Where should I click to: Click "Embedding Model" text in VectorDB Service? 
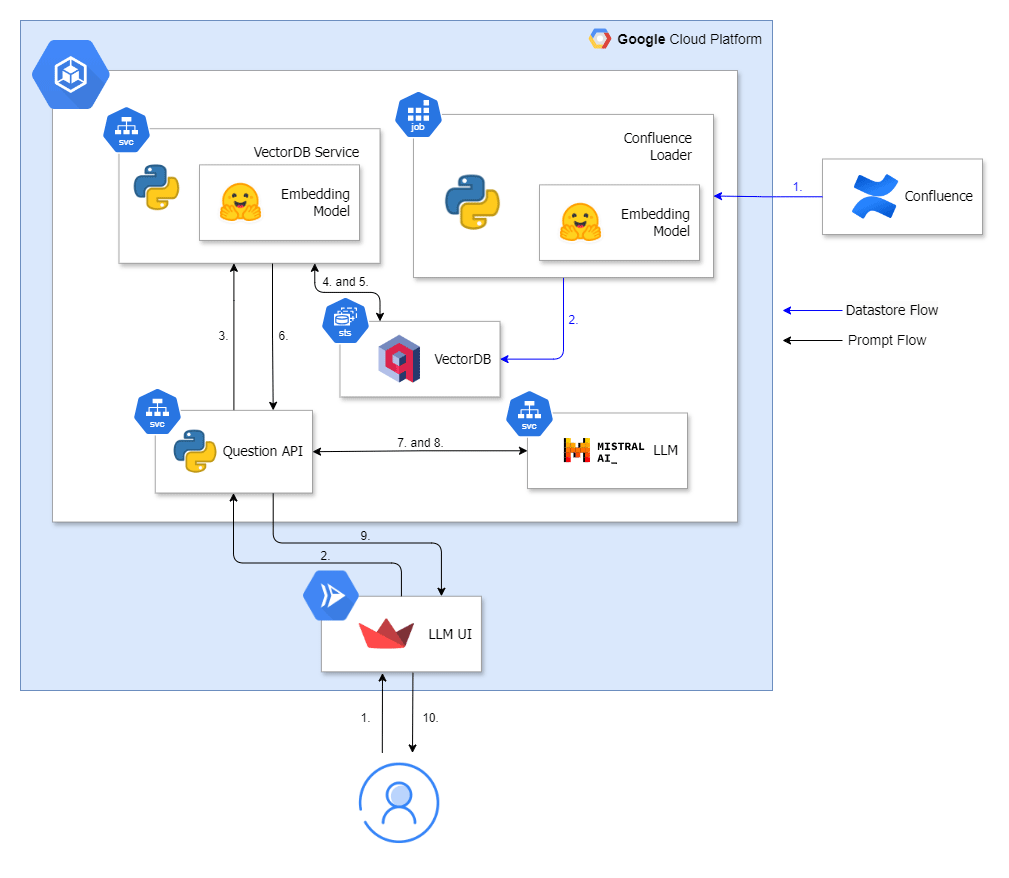[x=315, y=202]
